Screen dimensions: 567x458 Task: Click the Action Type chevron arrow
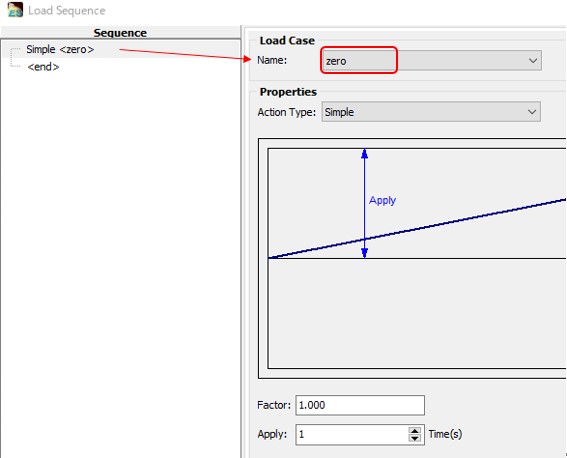[532, 112]
